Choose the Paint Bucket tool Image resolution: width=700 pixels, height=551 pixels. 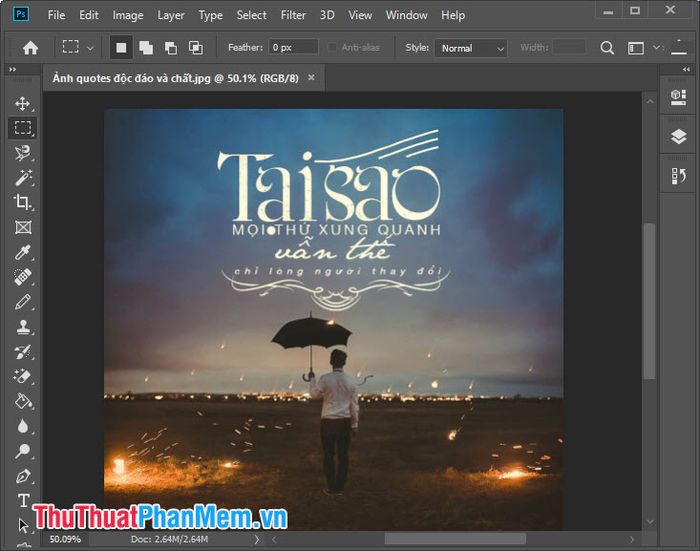[x=22, y=401]
